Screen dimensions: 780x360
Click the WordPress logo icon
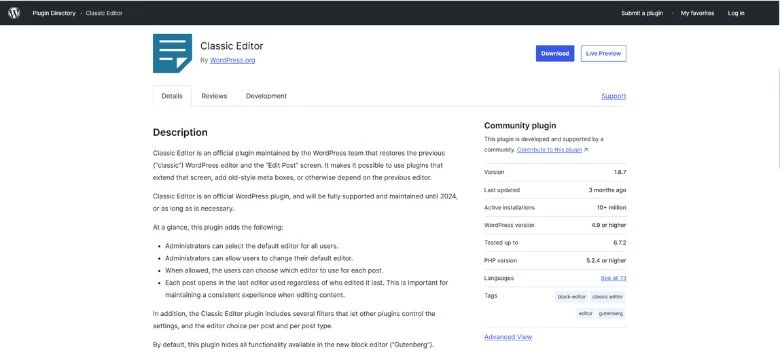pyautogui.click(x=14, y=13)
